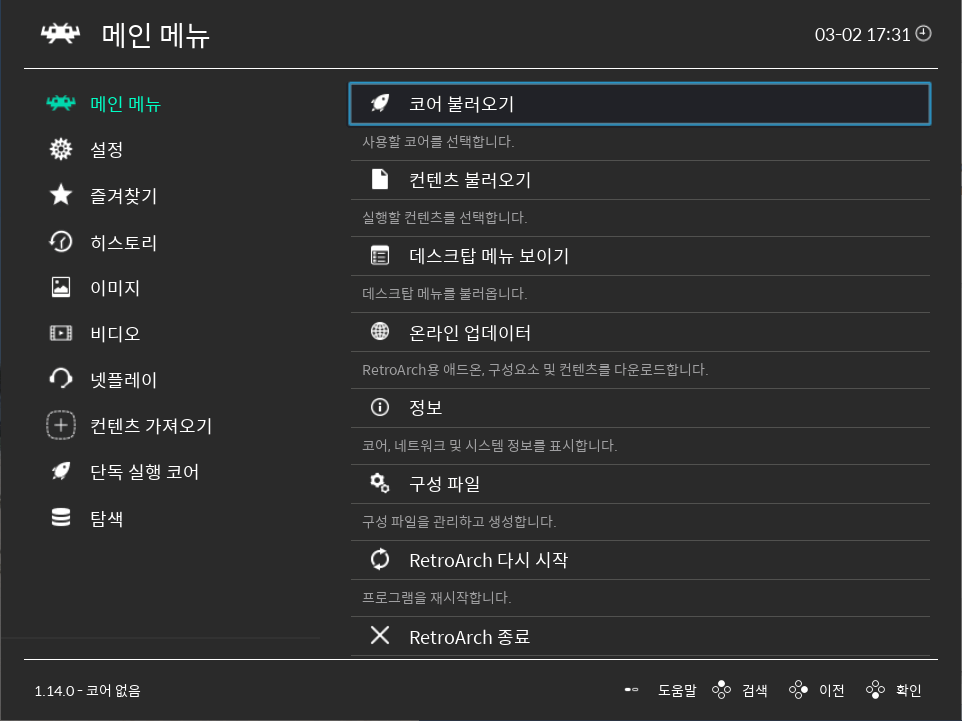Click the RetroArch invader logo in header

point(60,34)
